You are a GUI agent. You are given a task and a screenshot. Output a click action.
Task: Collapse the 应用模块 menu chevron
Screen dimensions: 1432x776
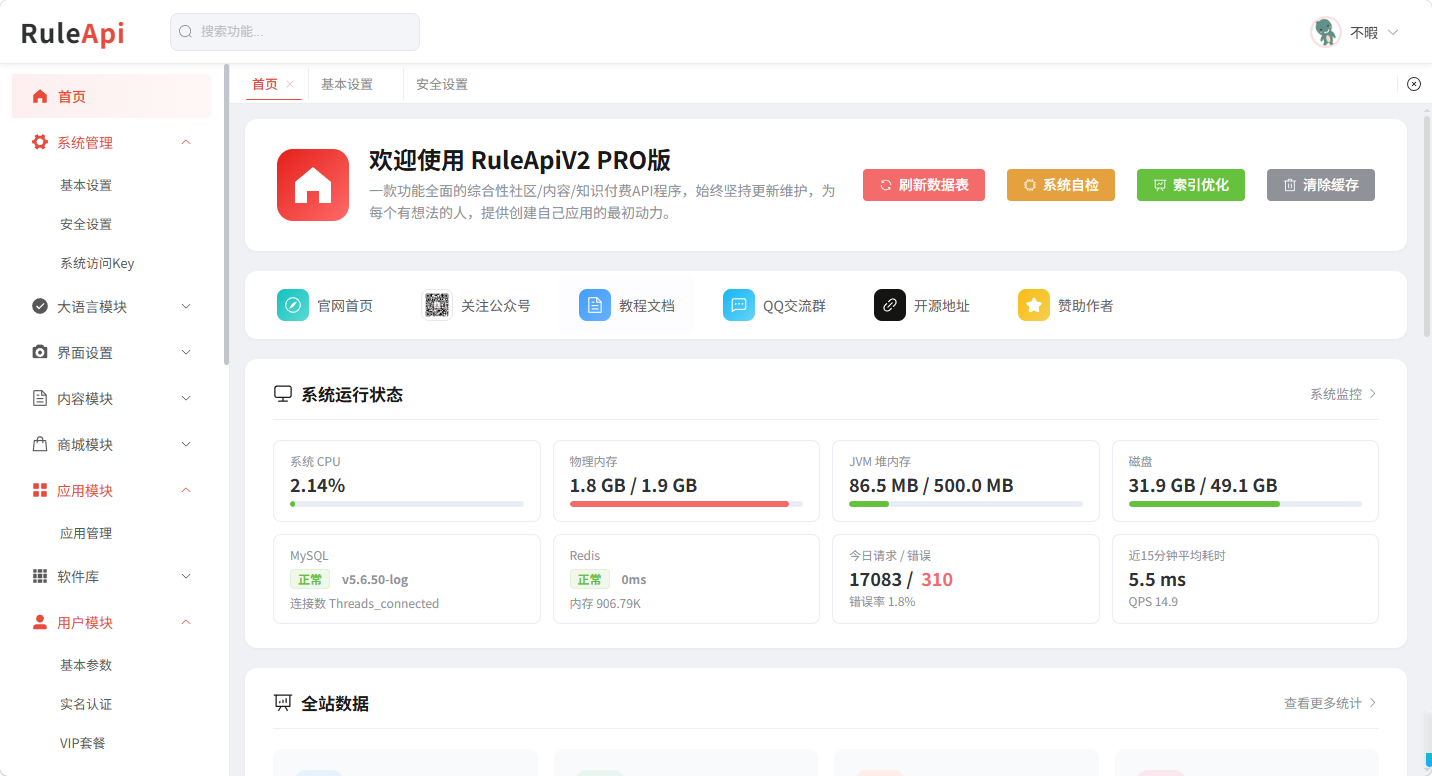pos(186,491)
